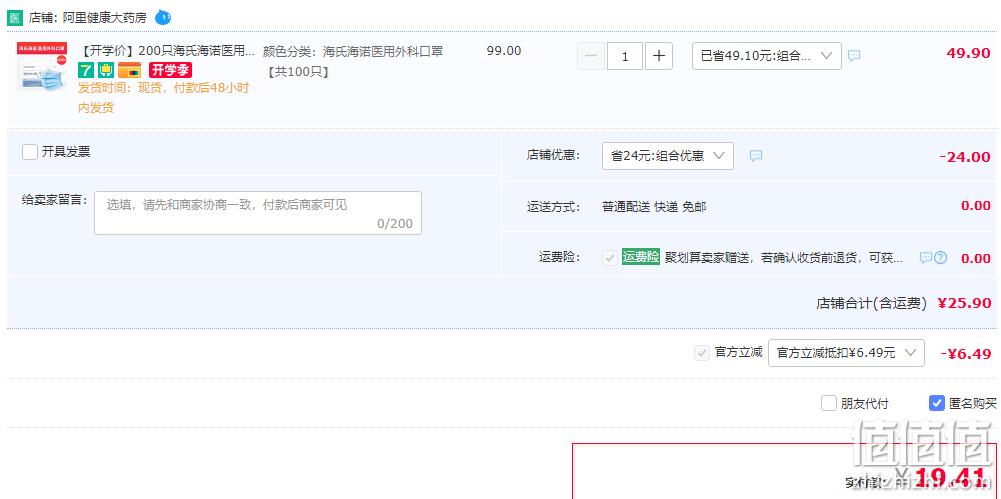Click the 阿里健康大药房 store name

(105, 18)
